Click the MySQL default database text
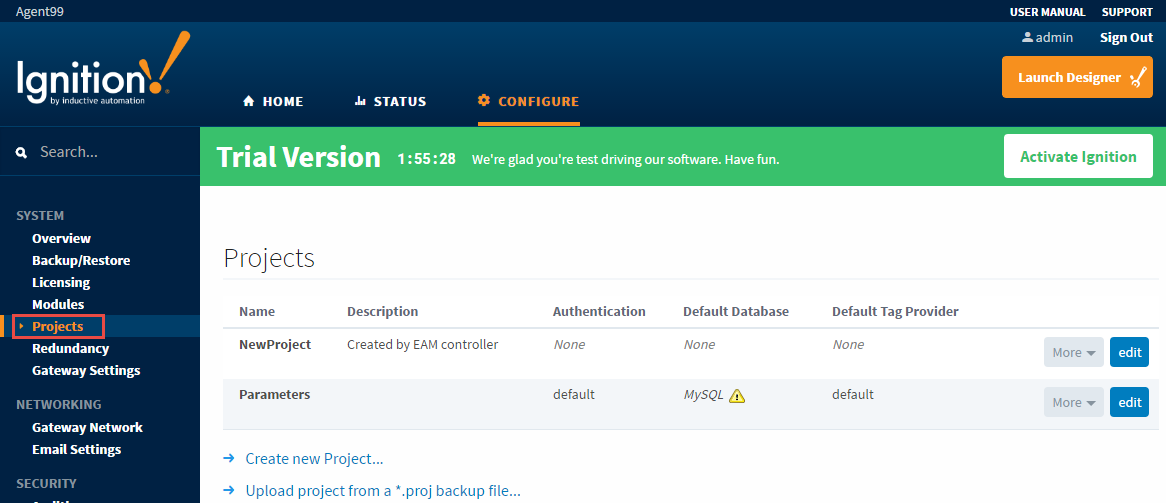This screenshot has width=1166, height=503. pos(703,395)
